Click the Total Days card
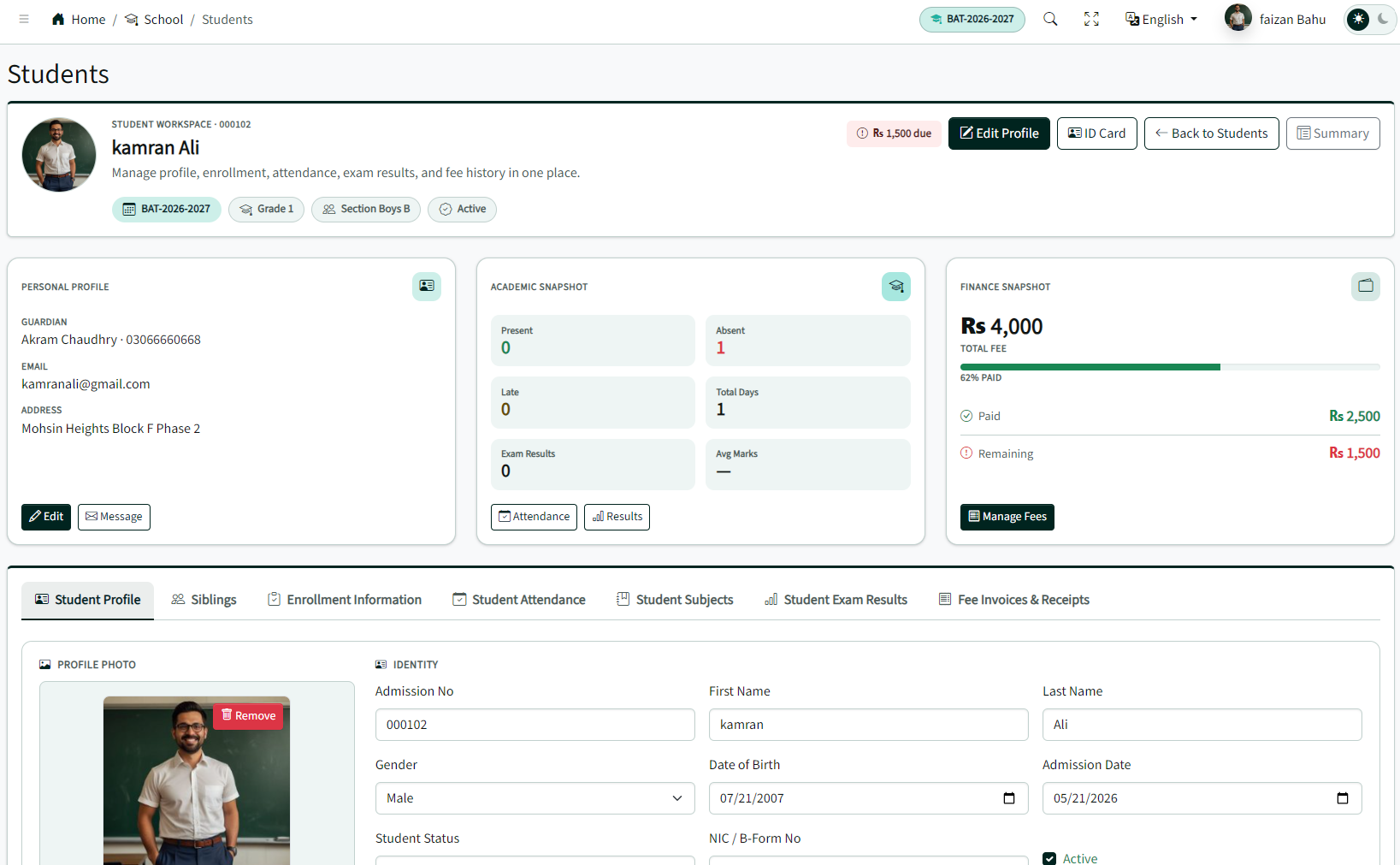Viewport: 1400px width, 865px height. (x=807, y=402)
